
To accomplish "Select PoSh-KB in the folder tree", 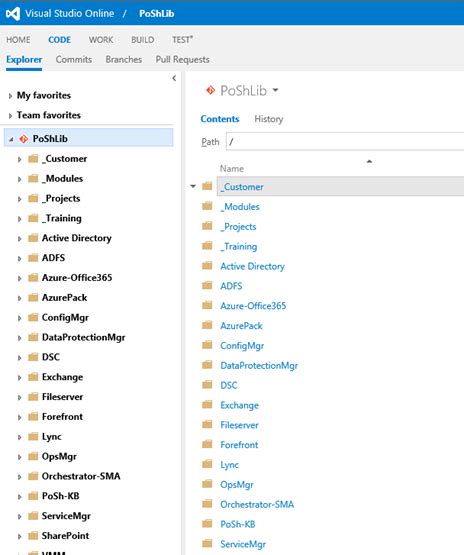I will click(x=61, y=496).
